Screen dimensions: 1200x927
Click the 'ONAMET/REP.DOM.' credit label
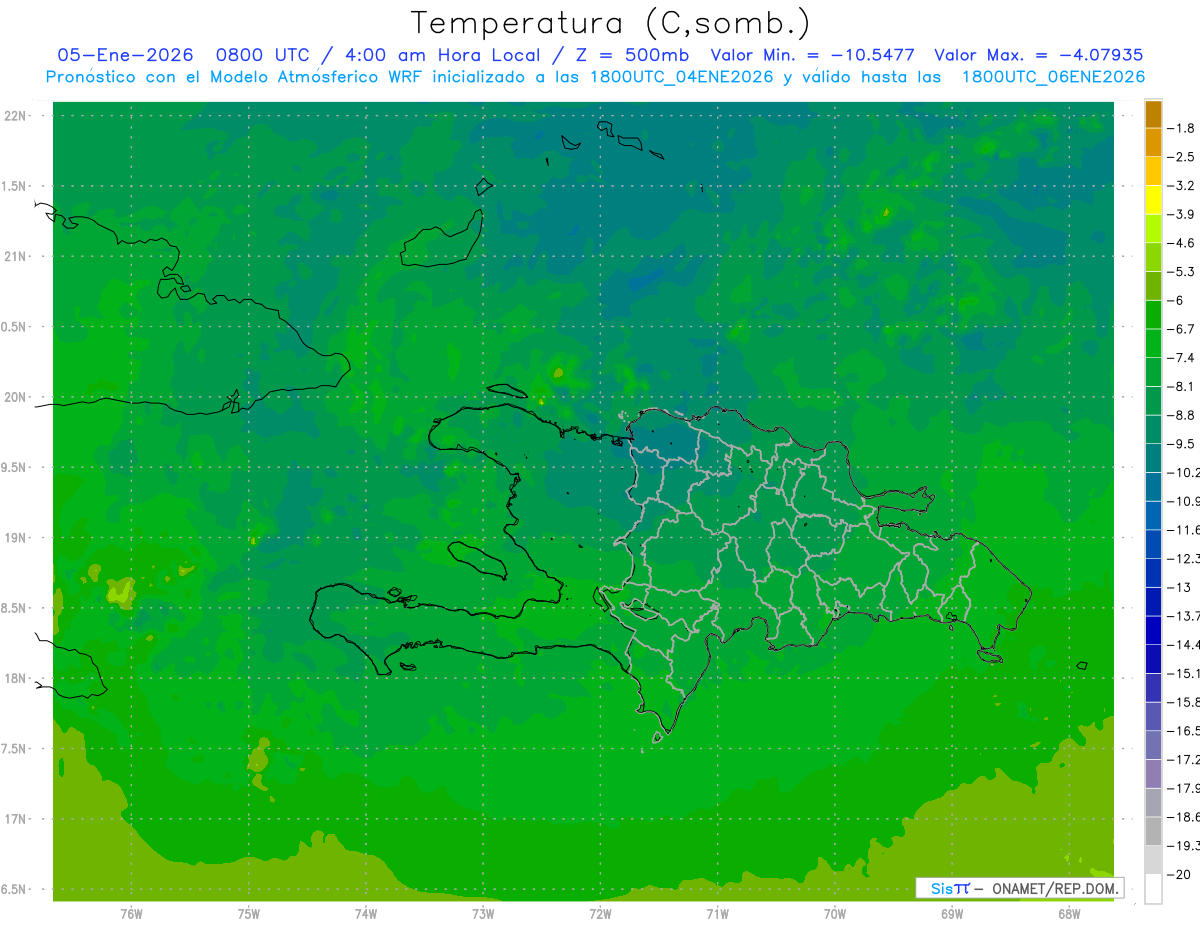pyautogui.click(x=1055, y=888)
